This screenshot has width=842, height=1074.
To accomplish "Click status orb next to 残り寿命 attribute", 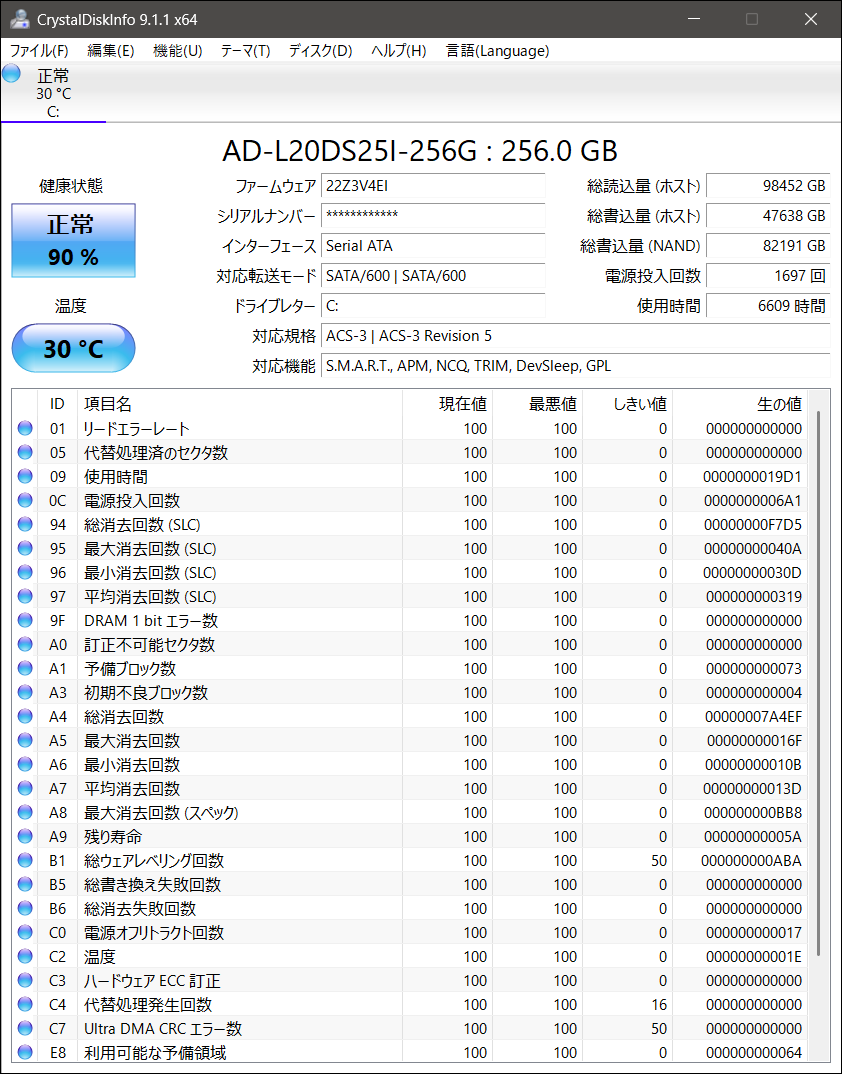I will pyautogui.click(x=25, y=837).
